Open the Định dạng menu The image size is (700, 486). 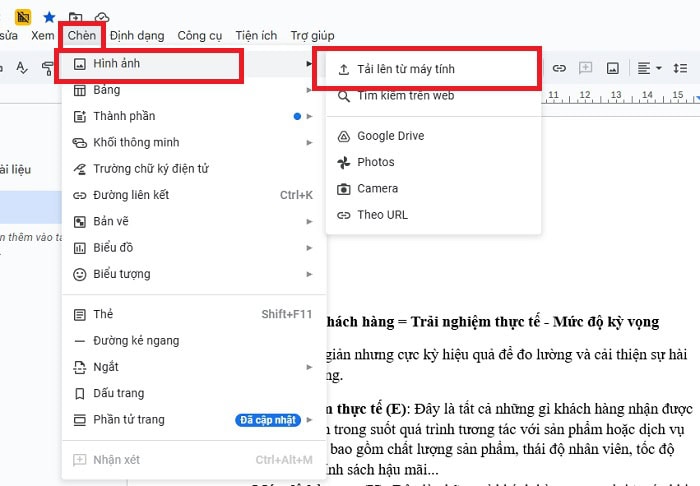click(137, 35)
